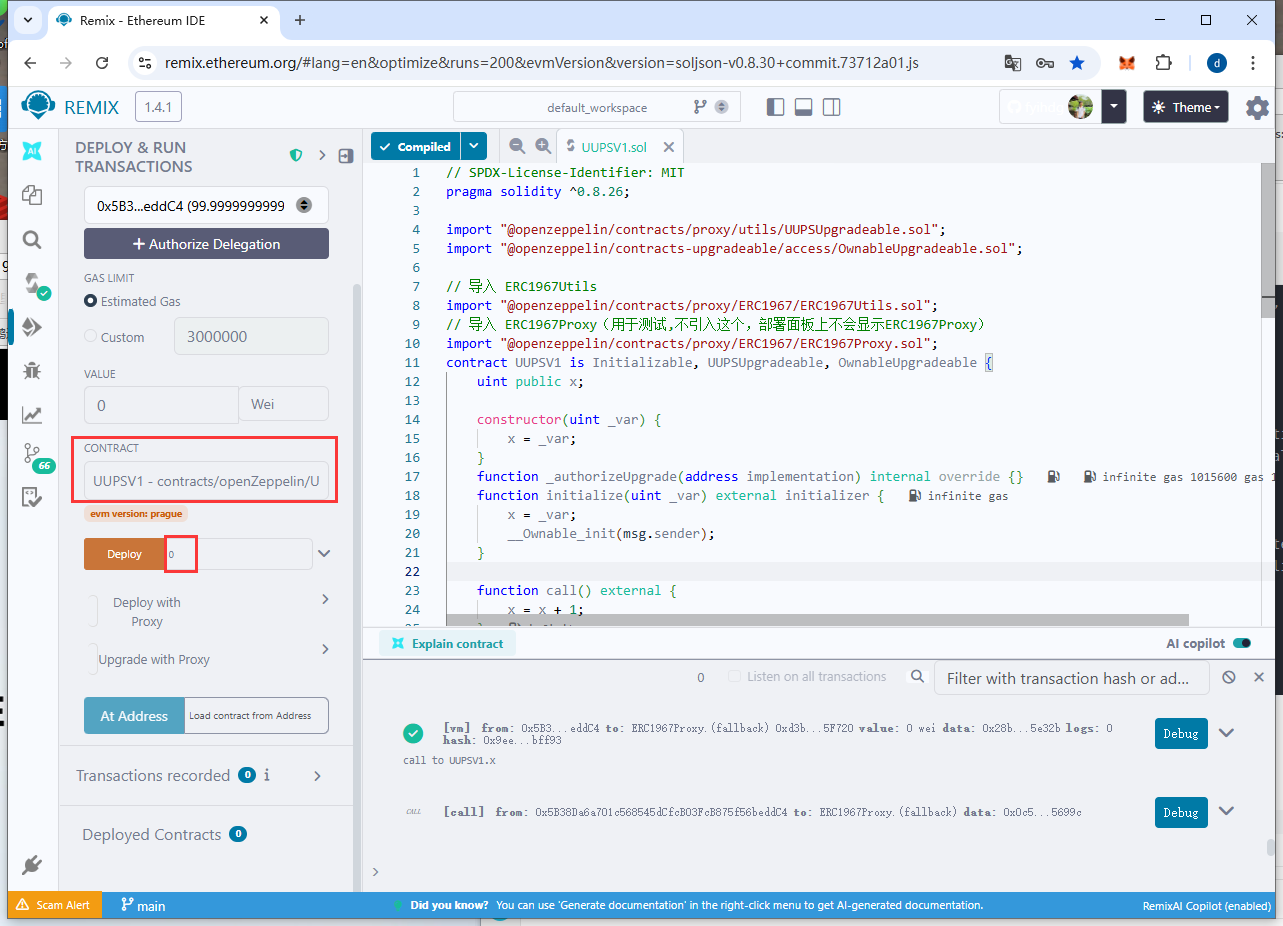The image size is (1283, 926).
Task: Expand the Transactions recorded section
Action: pyautogui.click(x=318, y=776)
